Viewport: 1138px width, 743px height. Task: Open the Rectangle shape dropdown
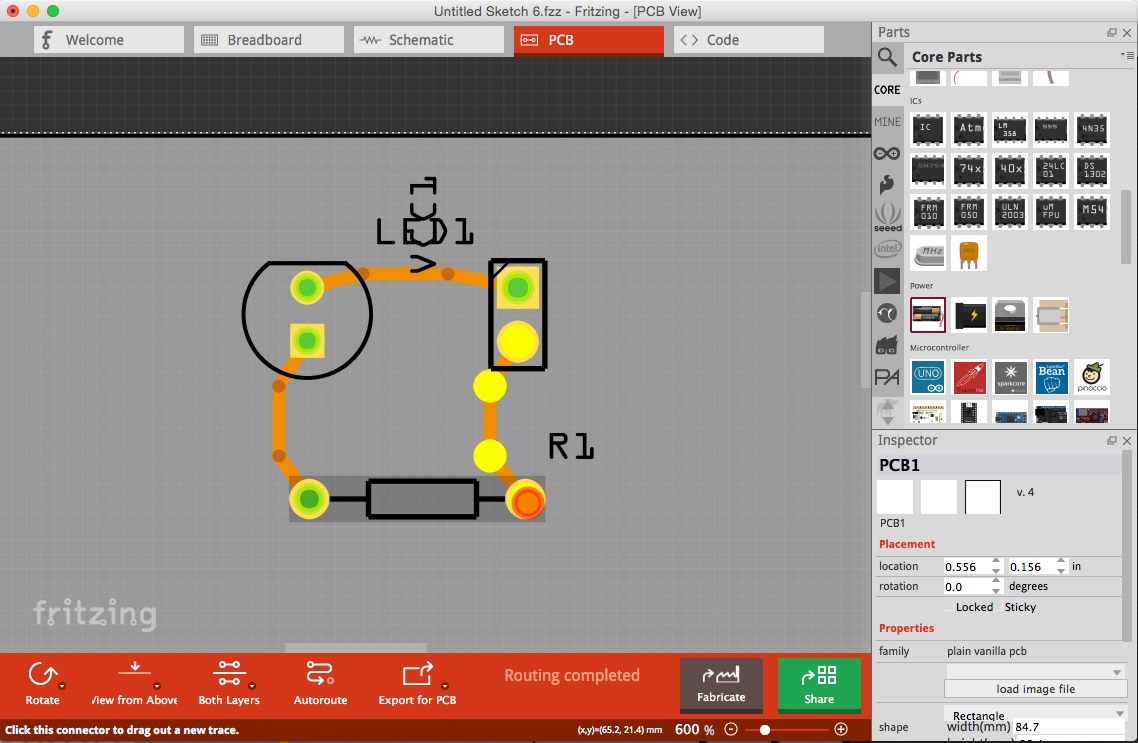tap(1036, 715)
